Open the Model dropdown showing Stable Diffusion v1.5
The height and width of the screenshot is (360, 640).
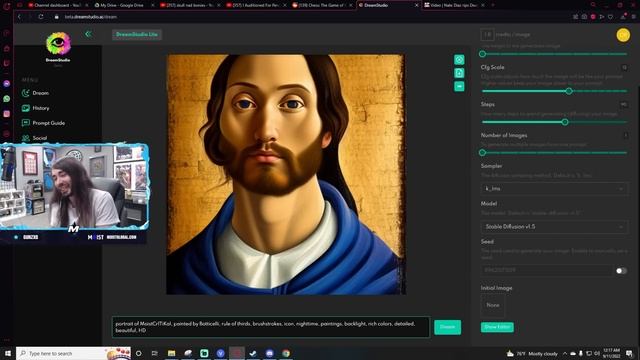(x=554, y=227)
